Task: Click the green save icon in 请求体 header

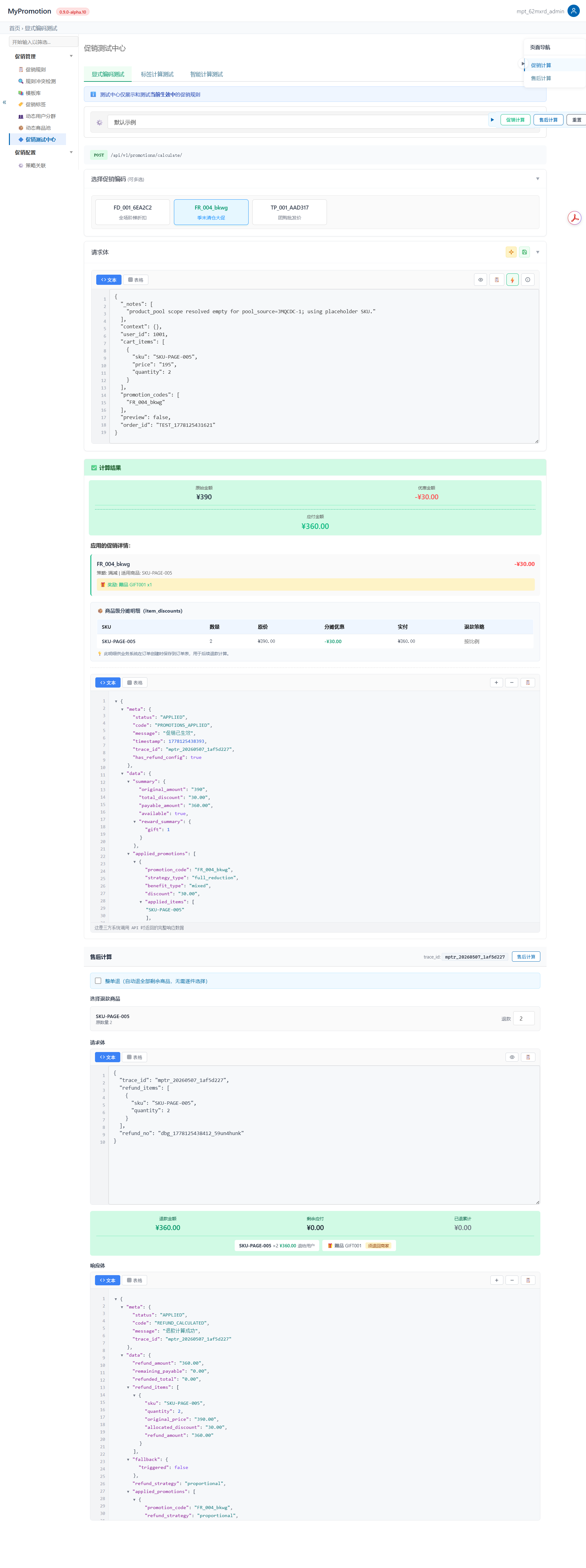Action: tap(525, 252)
